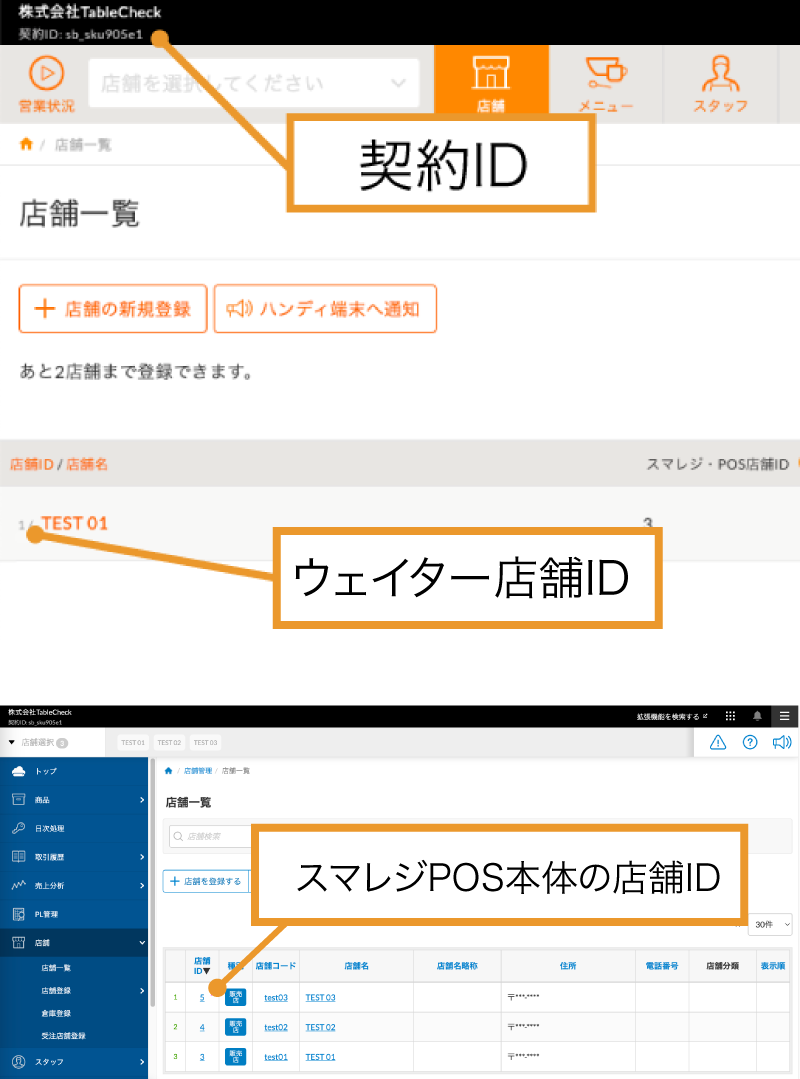This screenshot has width=800, height=1079.
Task: Open the TEST 01 store entry
Action: (x=74, y=524)
